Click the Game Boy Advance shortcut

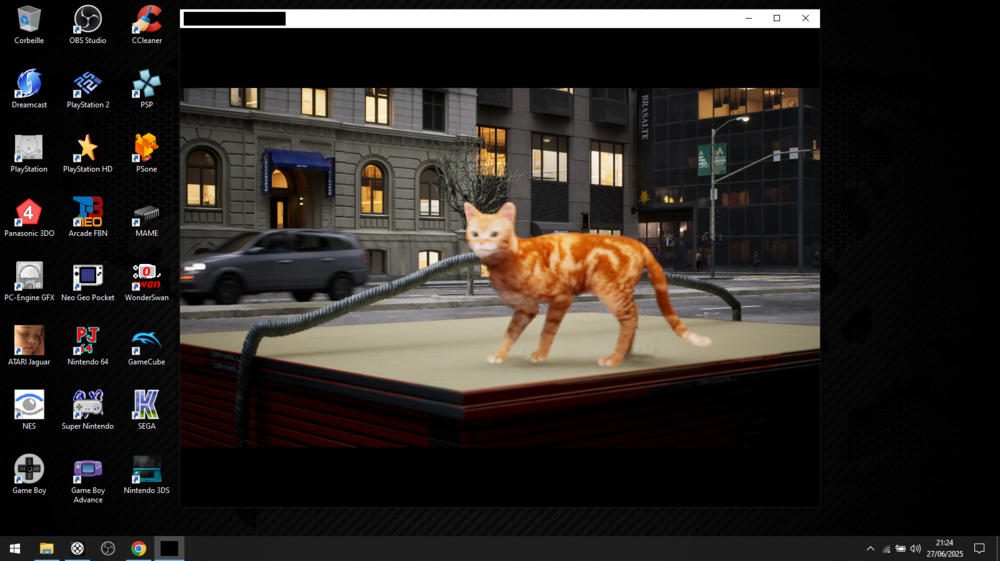(88, 470)
